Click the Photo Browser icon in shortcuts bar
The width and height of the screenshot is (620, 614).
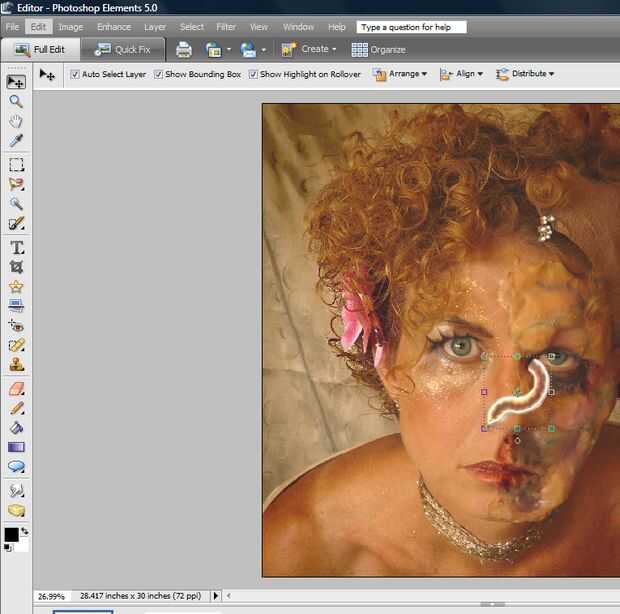click(x=213, y=50)
